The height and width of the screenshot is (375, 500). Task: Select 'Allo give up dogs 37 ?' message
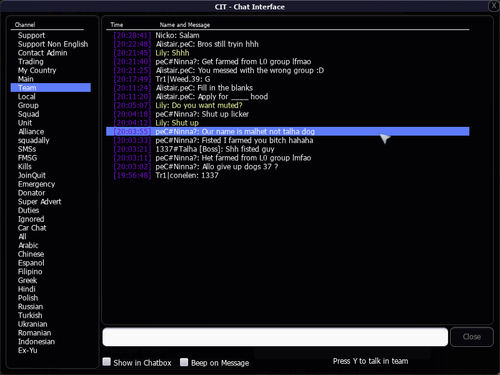click(288, 167)
